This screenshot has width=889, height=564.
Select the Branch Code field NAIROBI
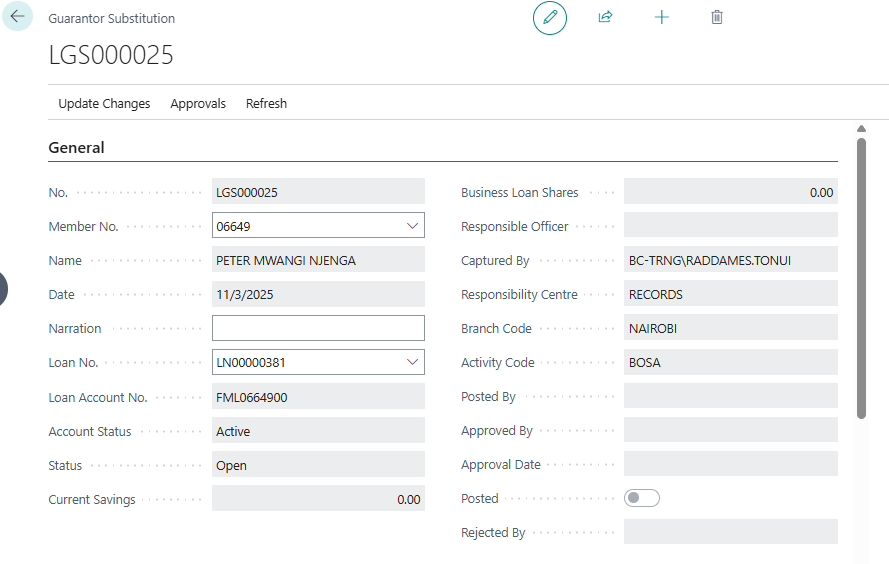pyautogui.click(x=730, y=328)
